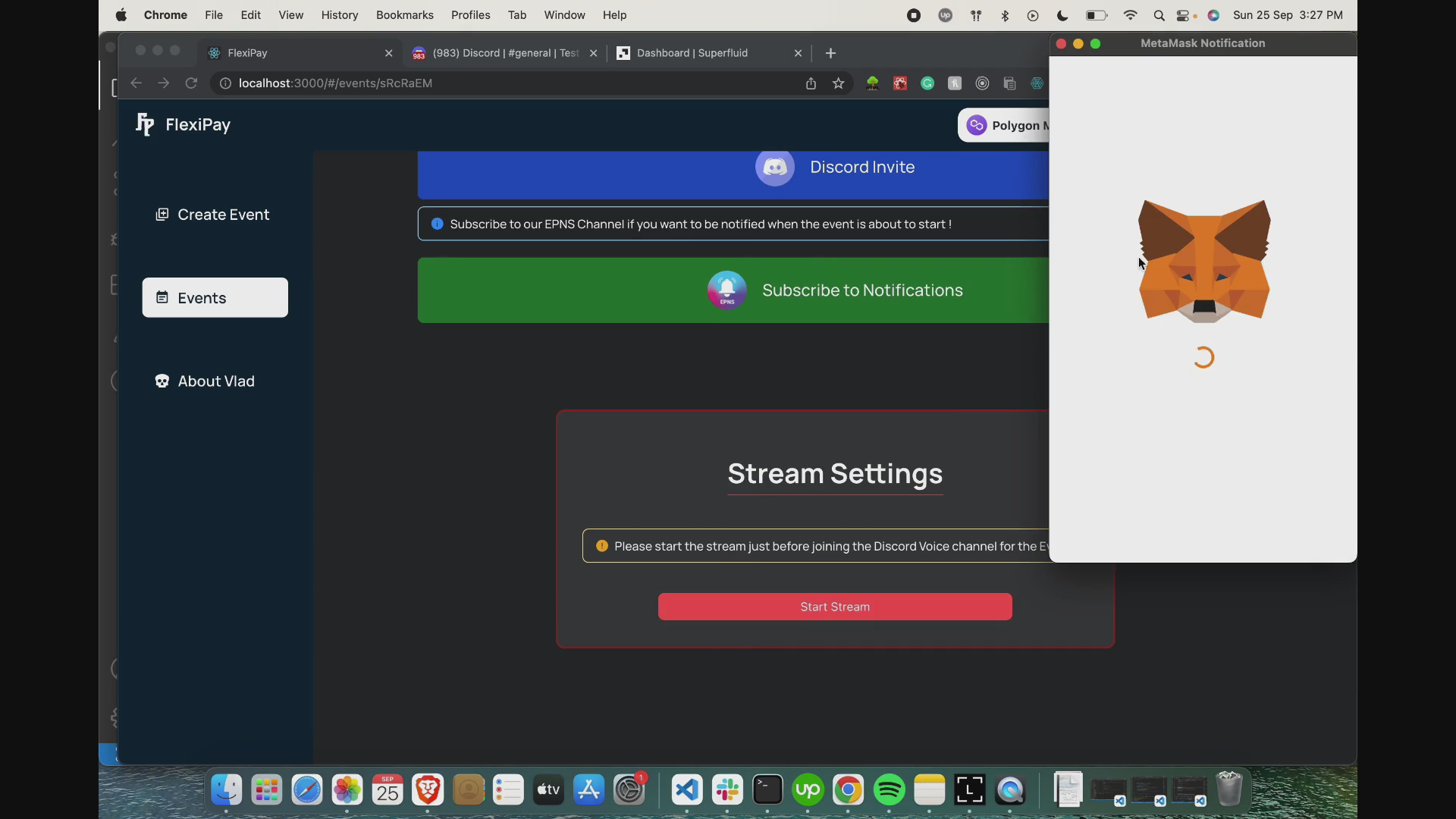The width and height of the screenshot is (1456, 819).
Task: Click the Grammarly extension icon
Action: pos(927,83)
